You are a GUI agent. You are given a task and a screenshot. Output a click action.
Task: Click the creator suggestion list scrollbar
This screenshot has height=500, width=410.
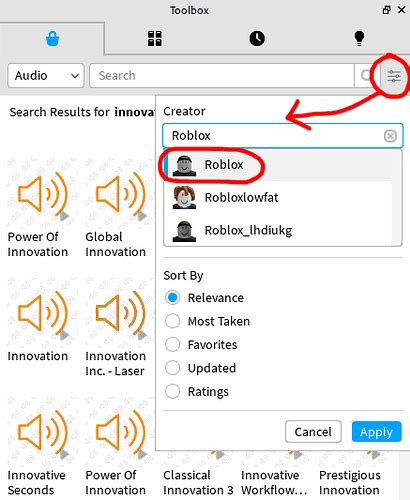(x=397, y=197)
